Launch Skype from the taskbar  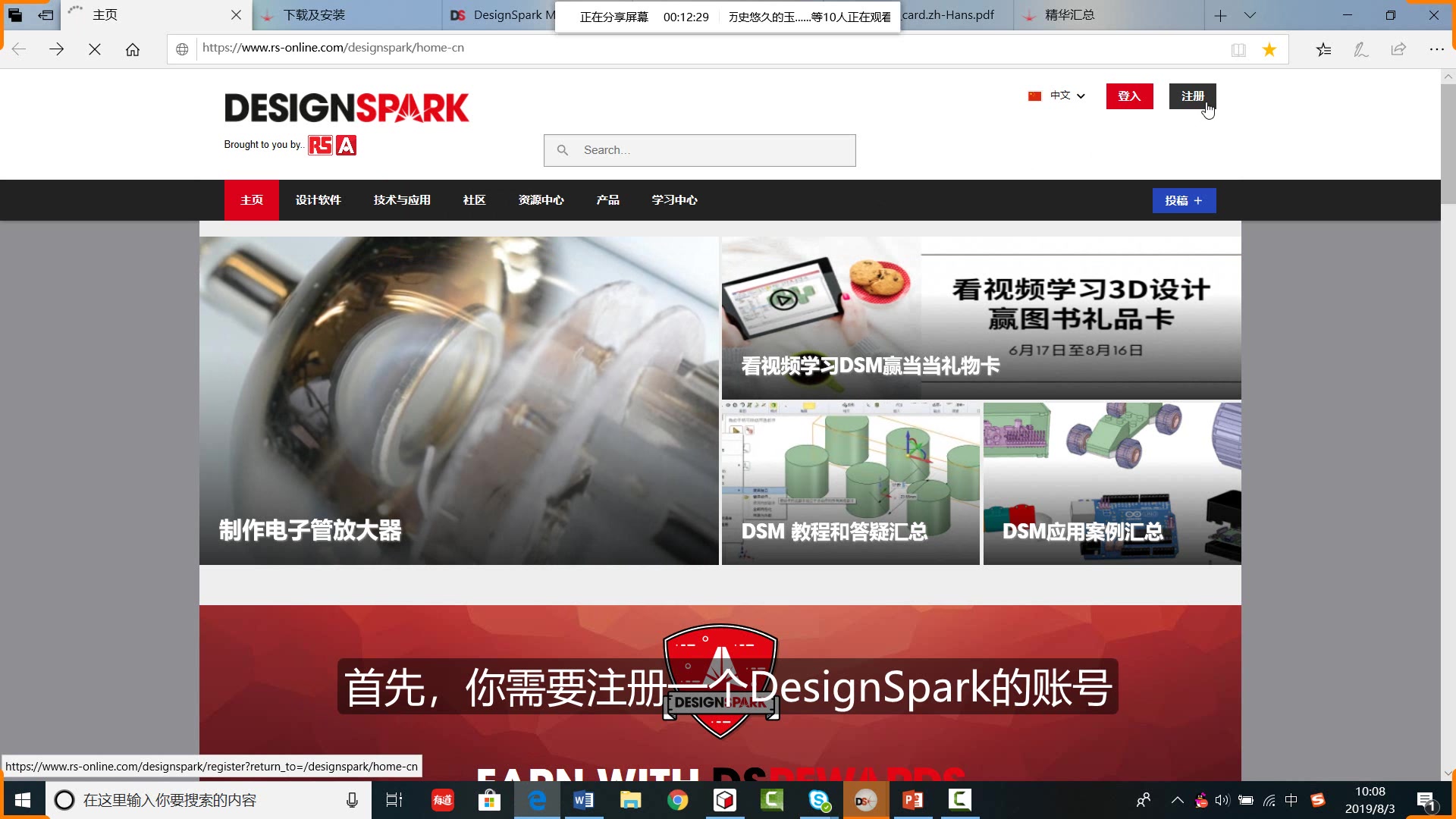click(x=817, y=800)
